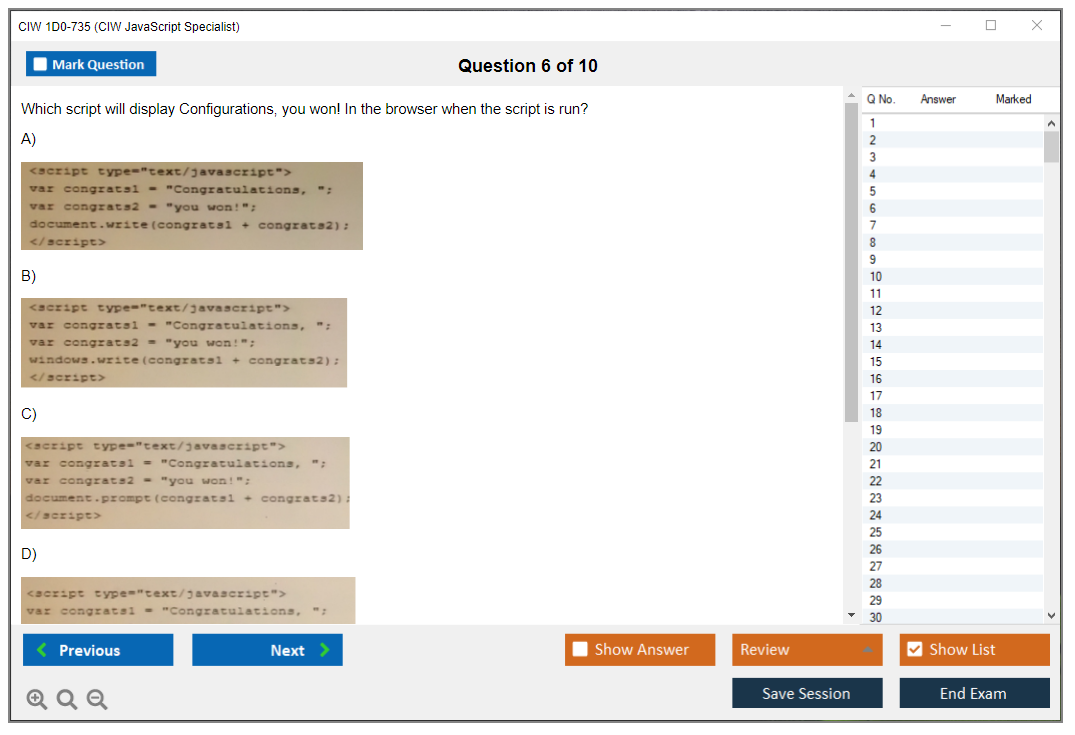
Task: Click the zoom out magnifier icon
Action: [97, 700]
